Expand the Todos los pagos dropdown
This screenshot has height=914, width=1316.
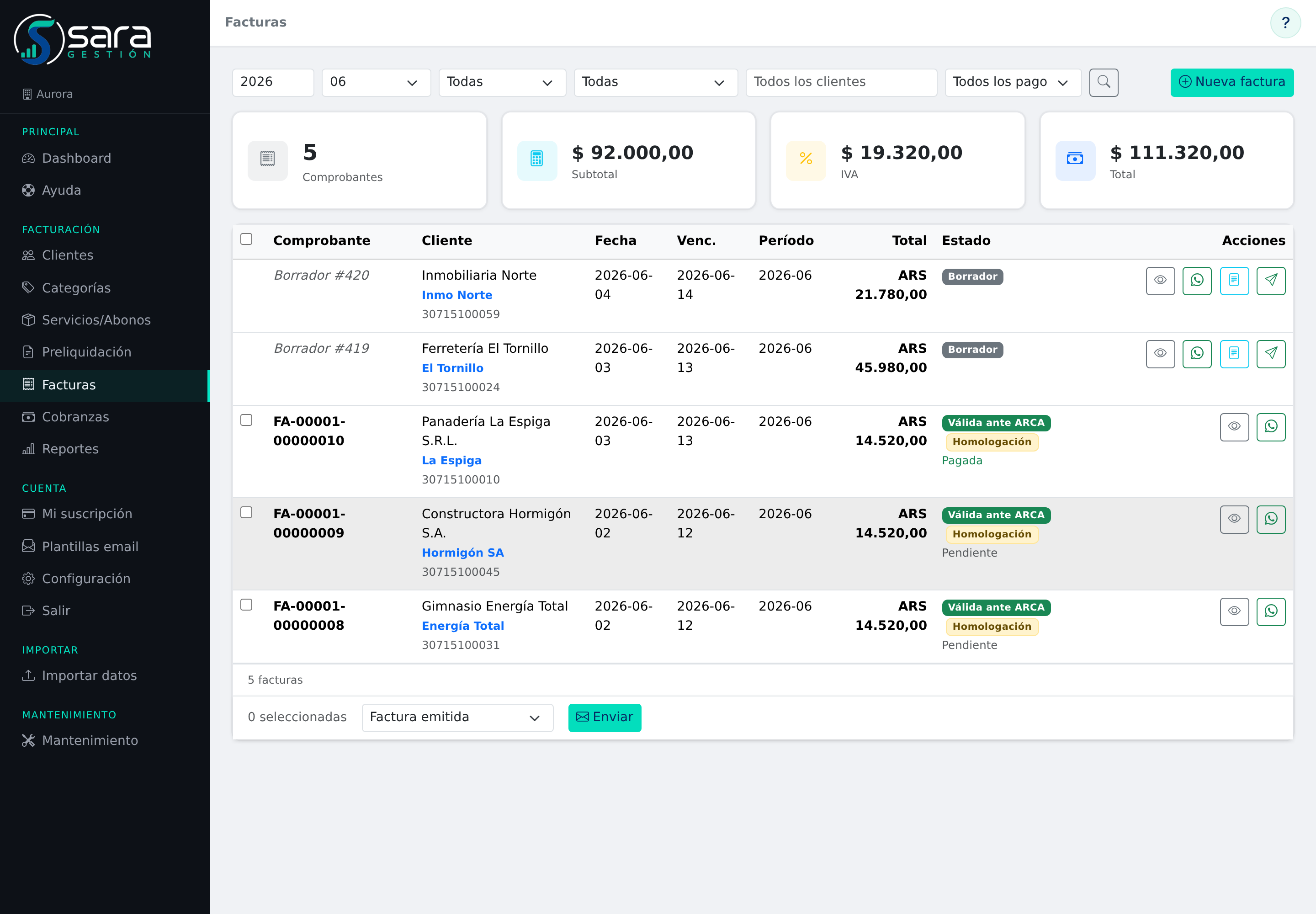coord(1013,82)
